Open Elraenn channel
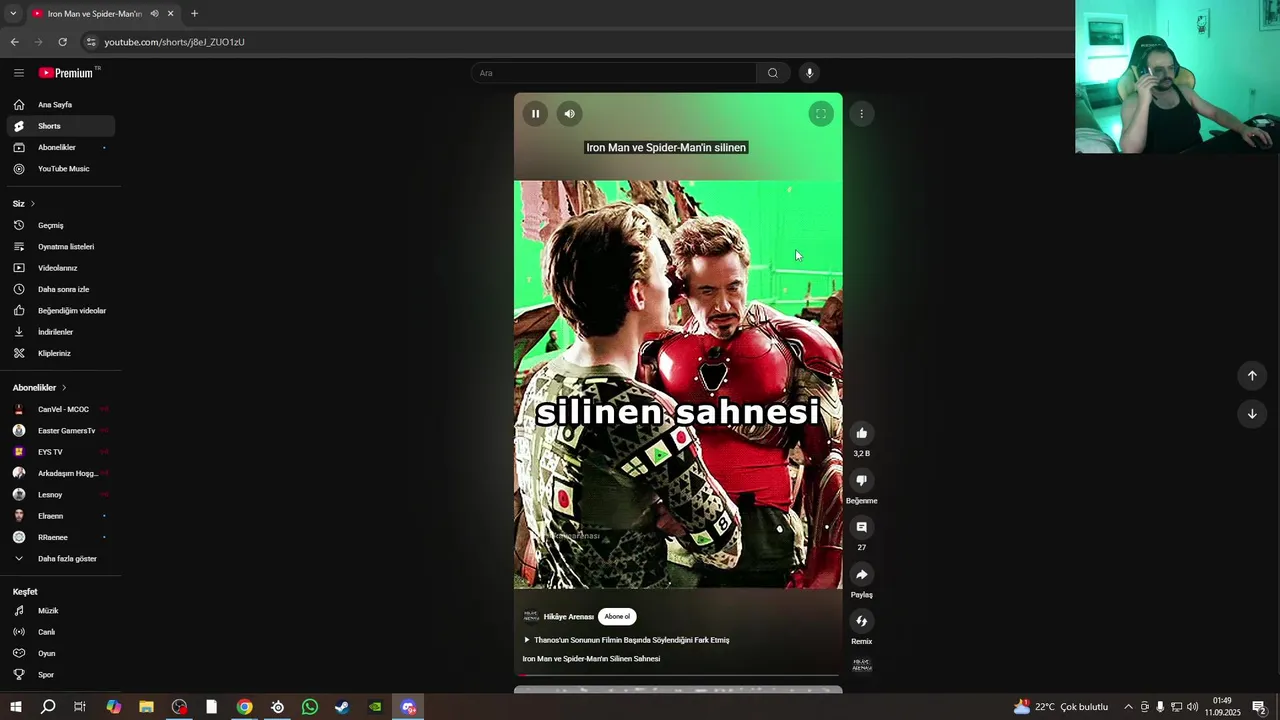This screenshot has width=1280, height=720. pos(60,516)
